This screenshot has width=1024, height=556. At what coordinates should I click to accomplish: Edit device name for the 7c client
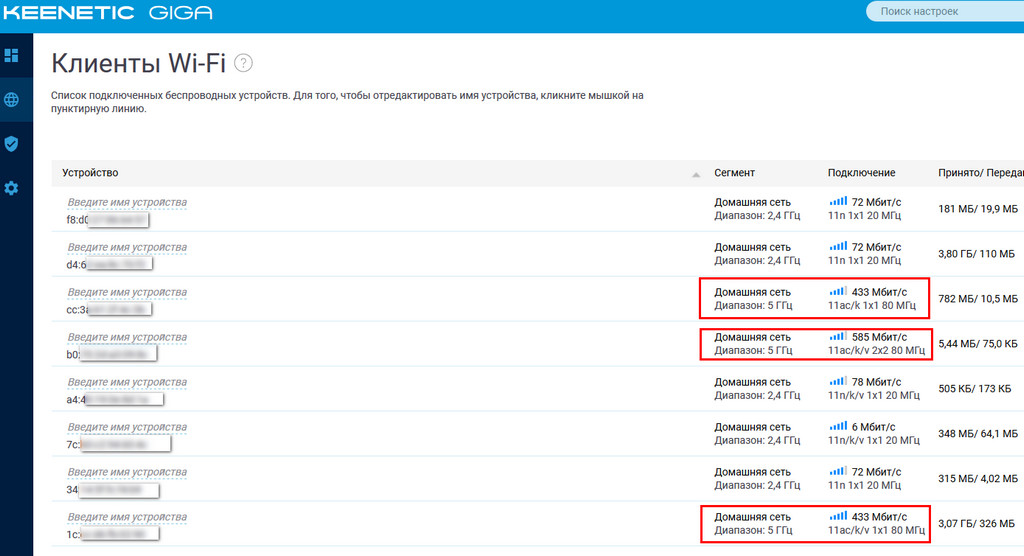coord(127,427)
